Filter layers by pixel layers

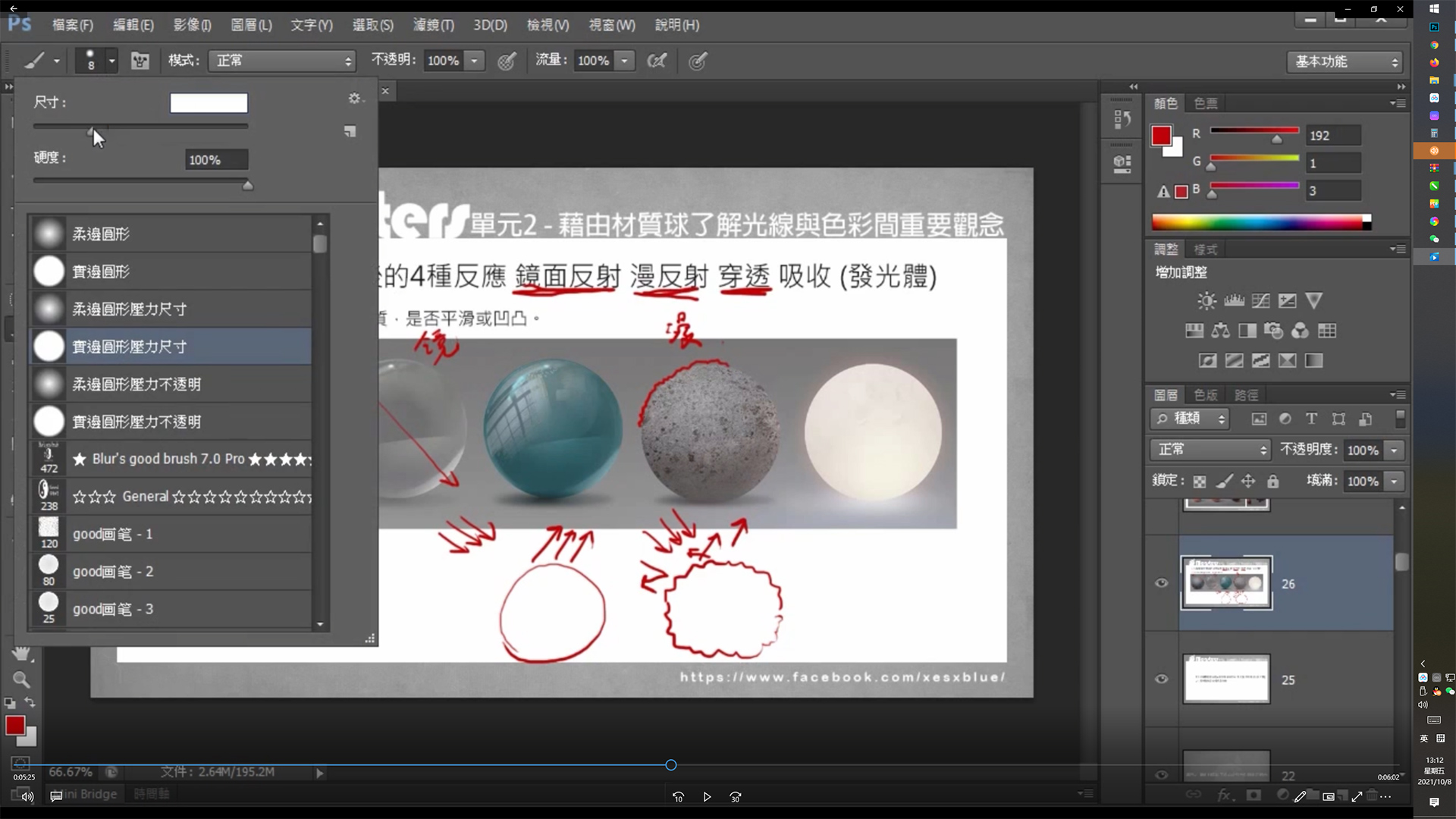coord(1259,419)
